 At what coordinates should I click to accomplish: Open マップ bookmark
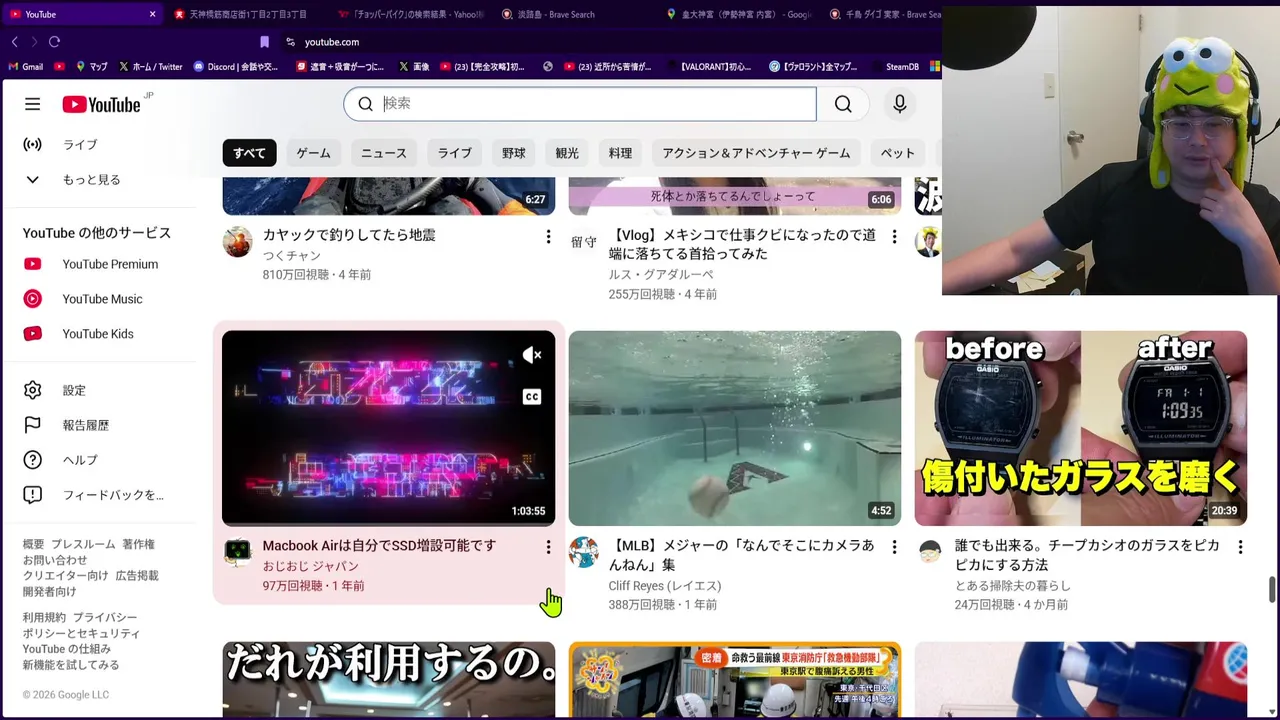point(91,67)
